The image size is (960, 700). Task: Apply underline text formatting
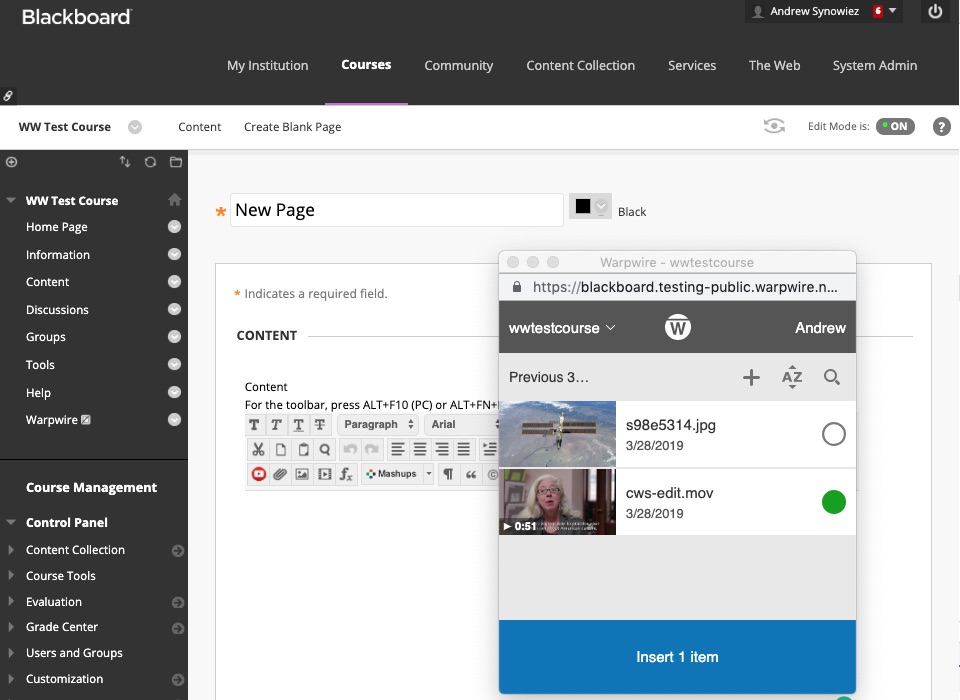298,424
